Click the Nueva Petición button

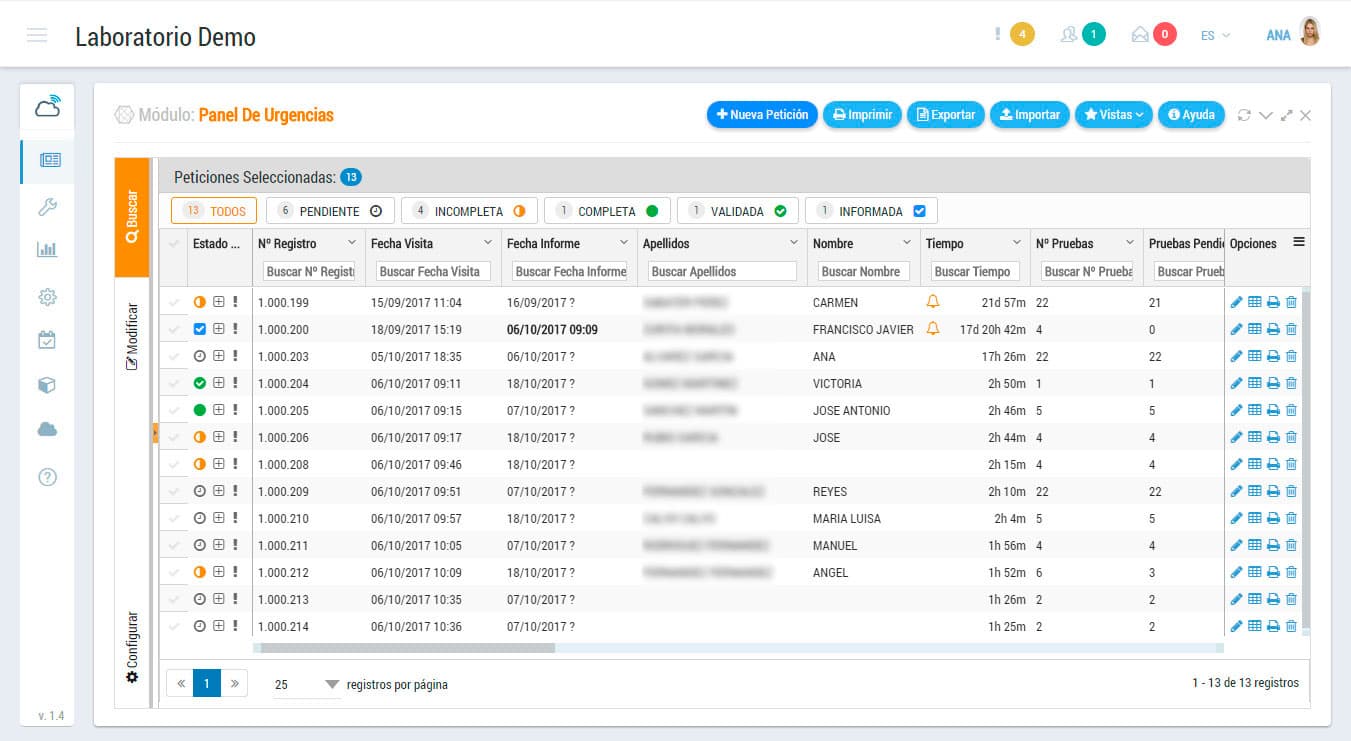click(x=762, y=115)
